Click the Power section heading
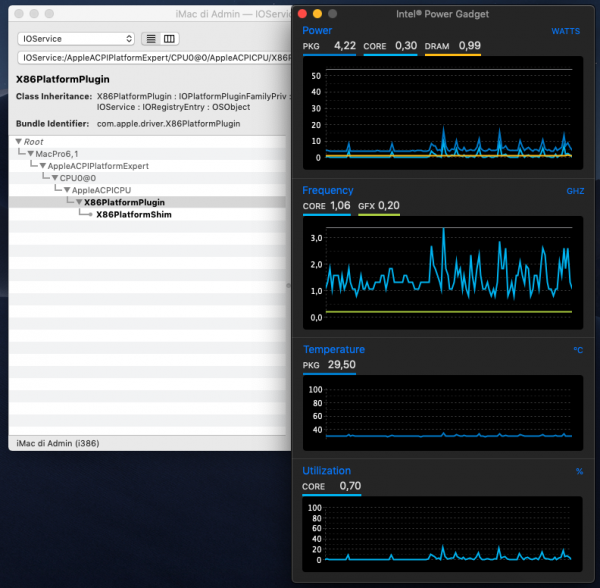600x588 pixels. [x=317, y=31]
